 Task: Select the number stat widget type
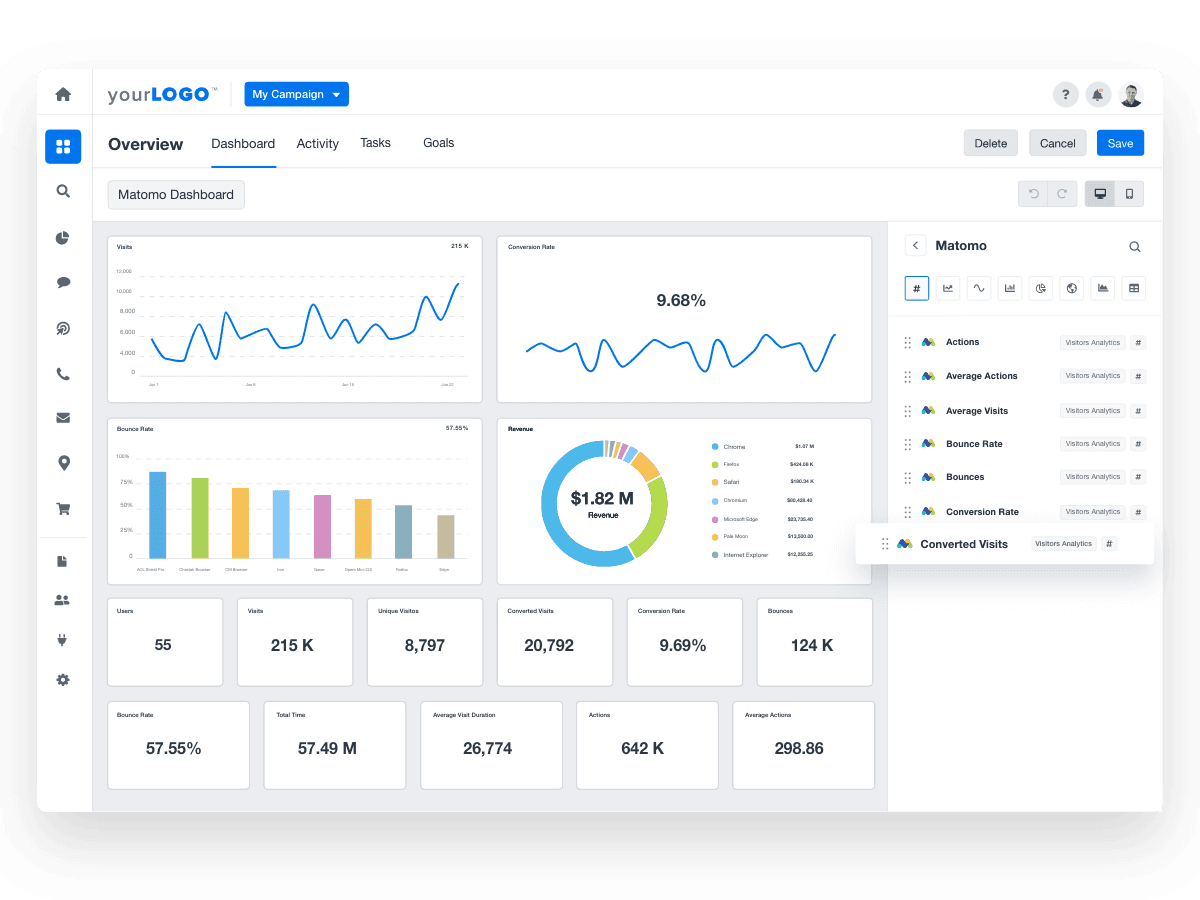(x=917, y=288)
